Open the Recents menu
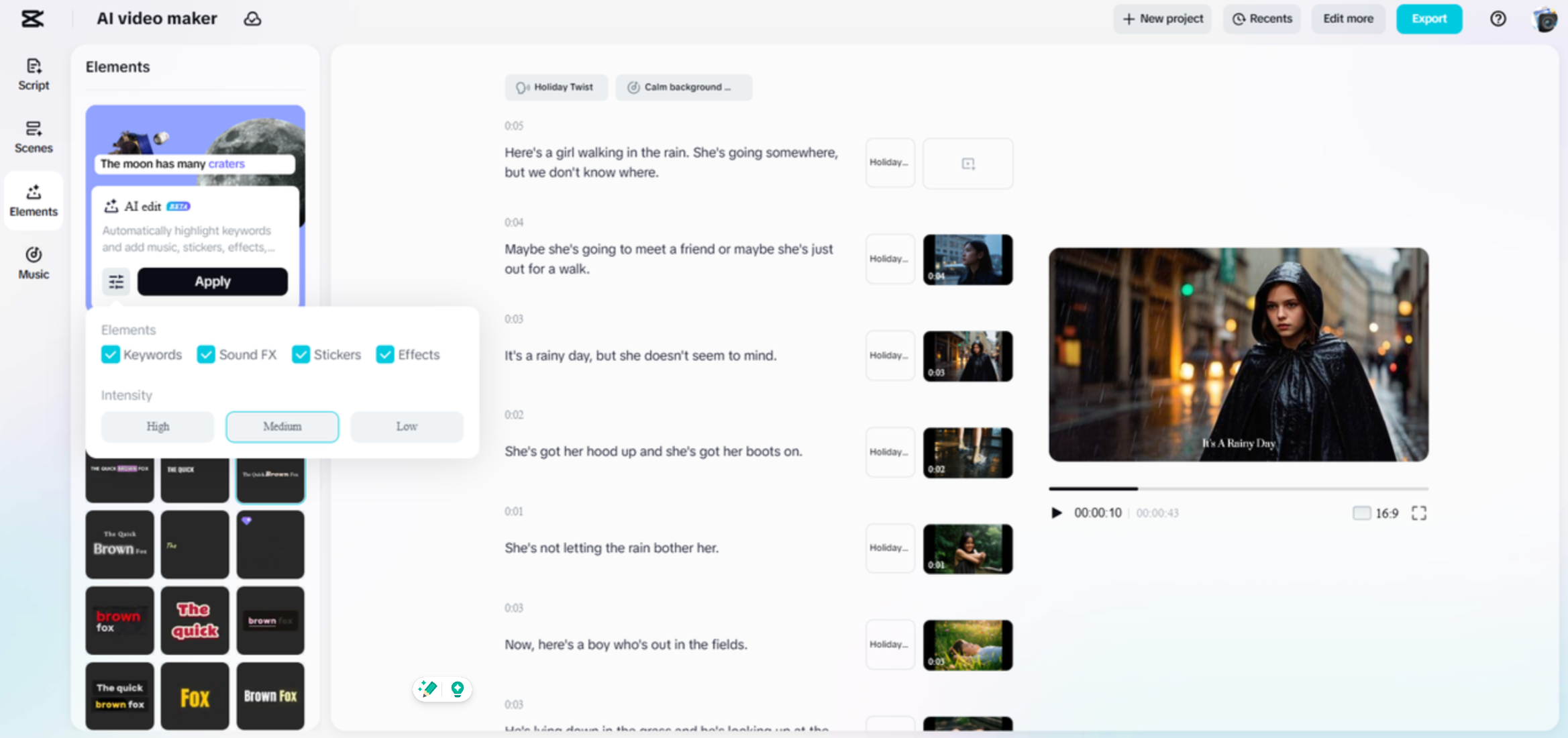1568x738 pixels. 1261,19
